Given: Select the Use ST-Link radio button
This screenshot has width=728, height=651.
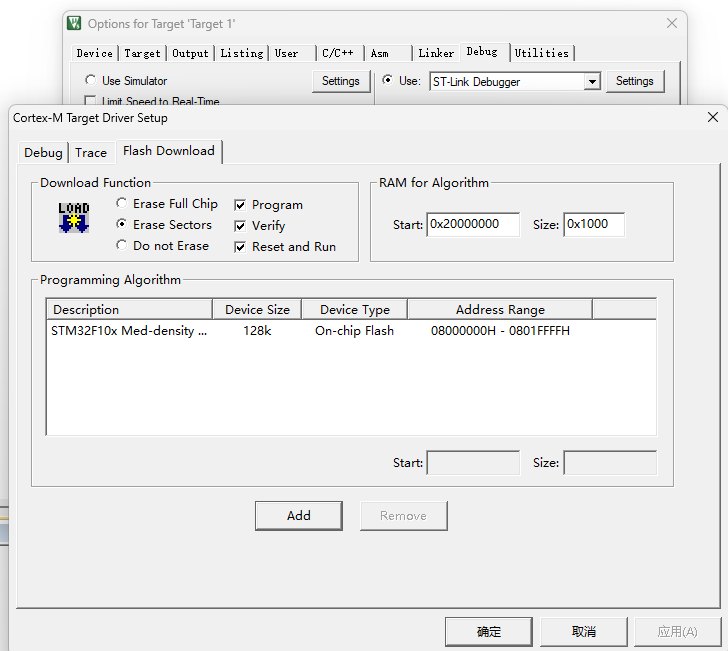Looking at the screenshot, I should [x=387, y=80].
